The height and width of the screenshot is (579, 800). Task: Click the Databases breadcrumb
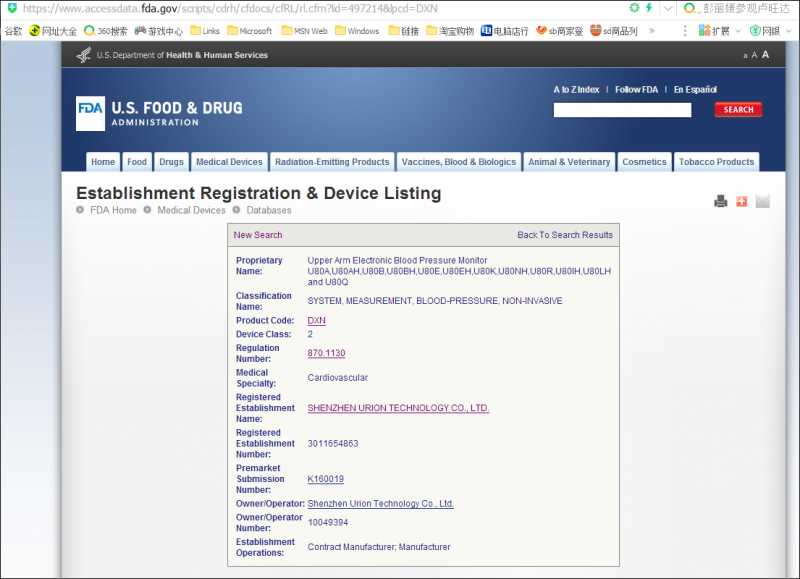[x=269, y=210]
